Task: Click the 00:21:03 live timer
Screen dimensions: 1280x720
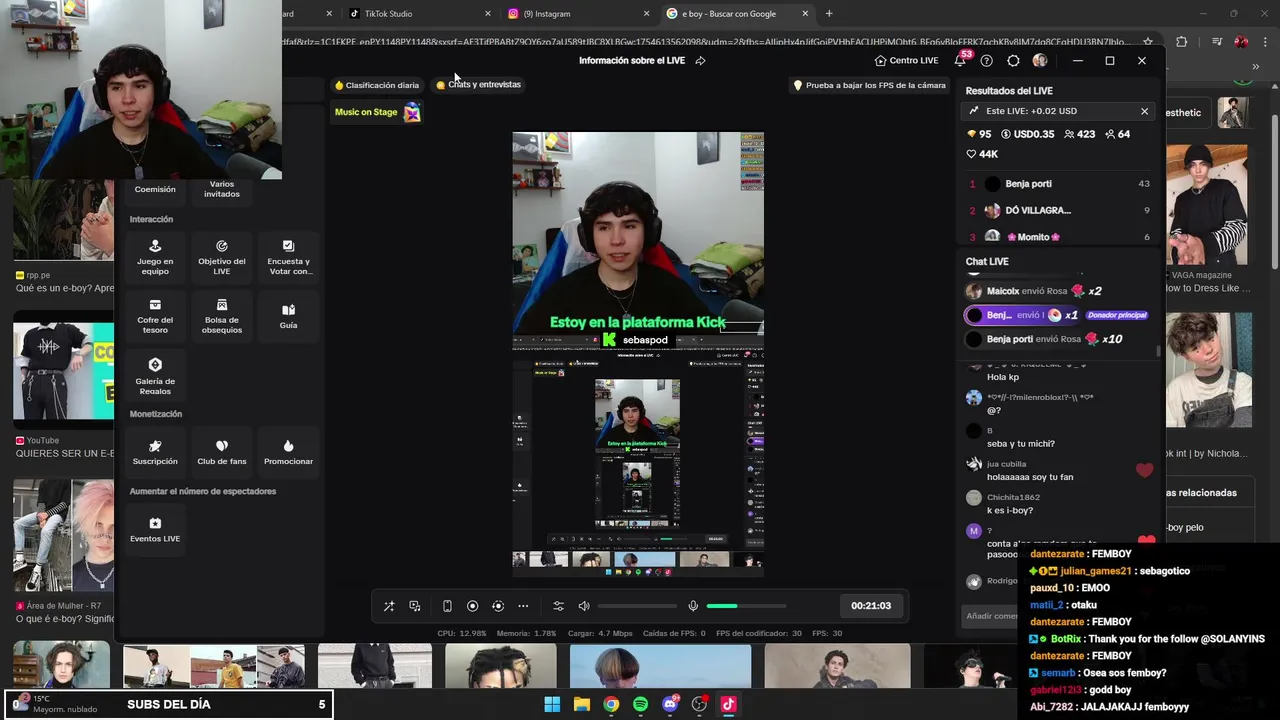Action: (871, 606)
